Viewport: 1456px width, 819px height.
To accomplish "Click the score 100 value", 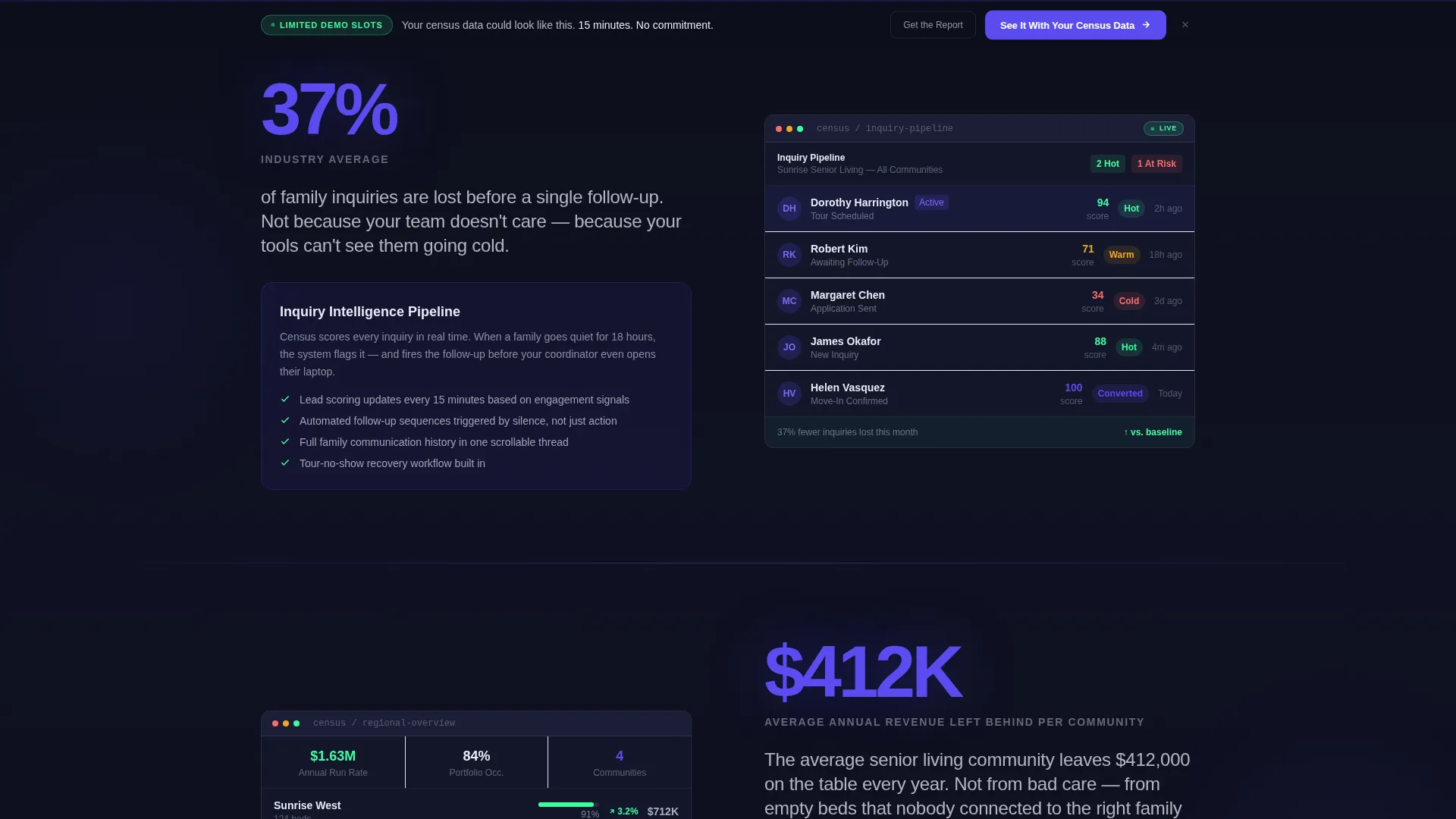I will coord(1074,388).
